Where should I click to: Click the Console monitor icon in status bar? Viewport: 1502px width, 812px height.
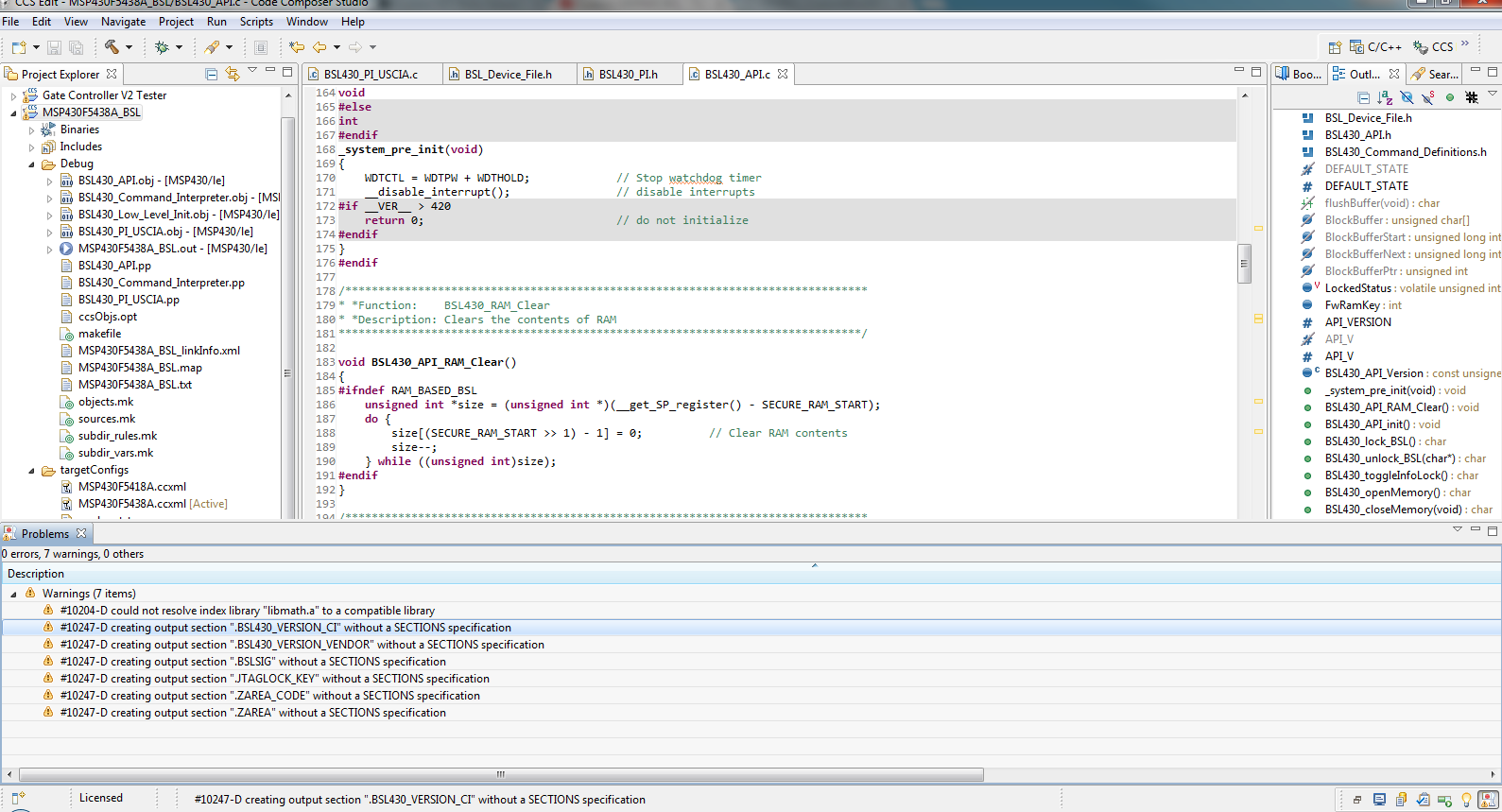(x=1379, y=800)
